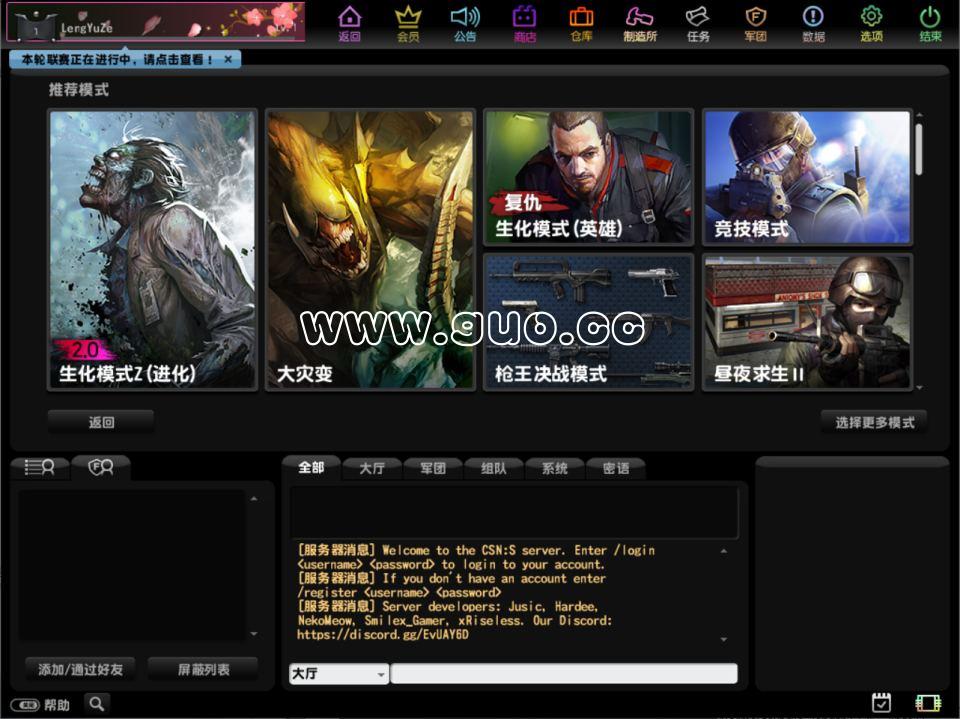The image size is (960, 719).
Task: Click the 返回 home icon in top bar
Action: coord(350,24)
